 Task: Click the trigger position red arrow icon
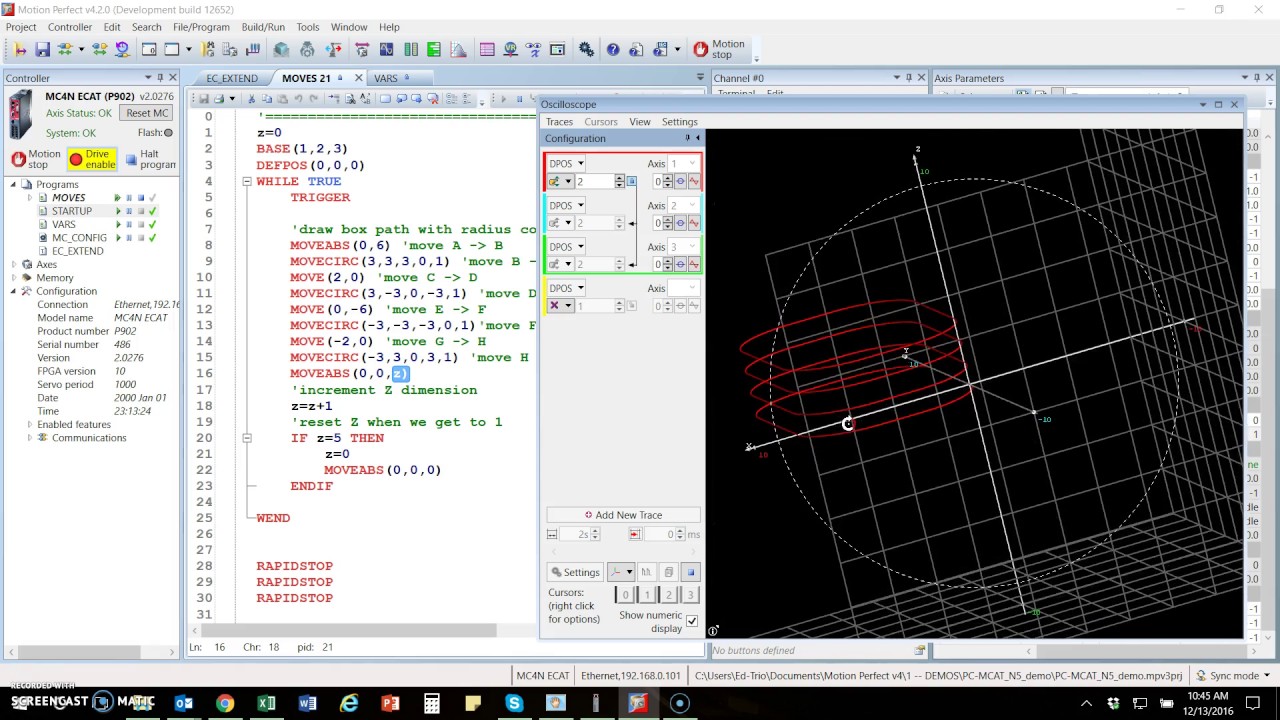(x=635, y=535)
